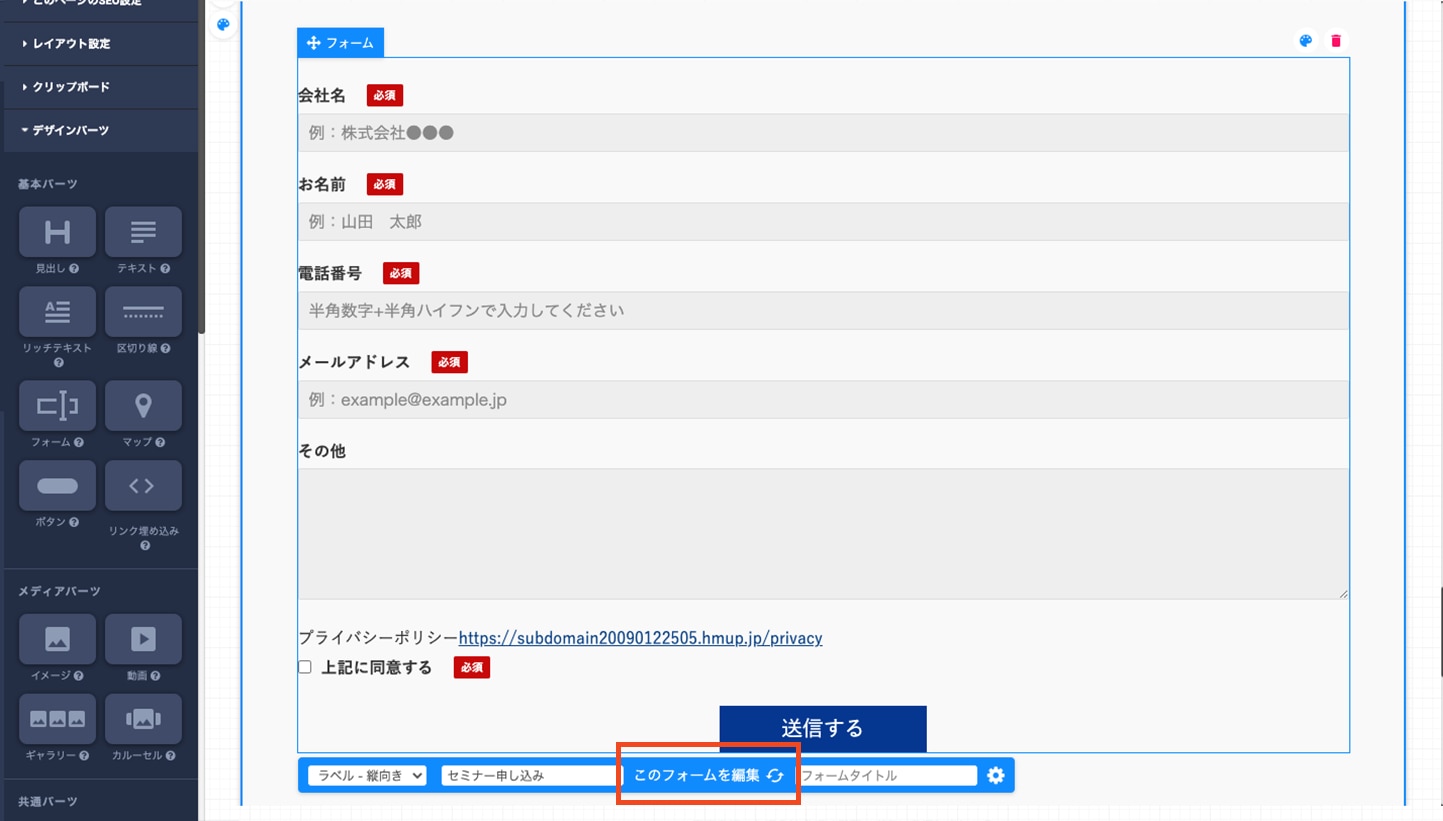Select the マップ map part
This screenshot has width=1443, height=821.
point(143,405)
